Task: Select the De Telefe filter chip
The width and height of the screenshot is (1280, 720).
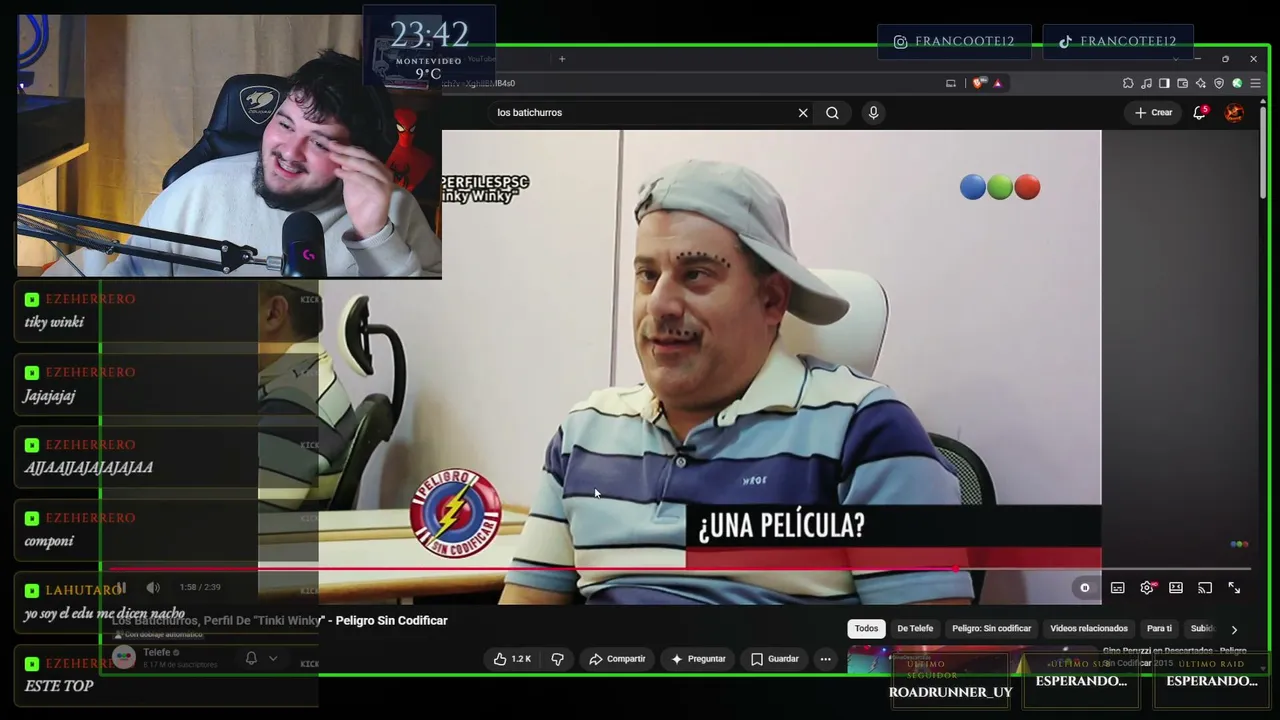Action: 915,629
